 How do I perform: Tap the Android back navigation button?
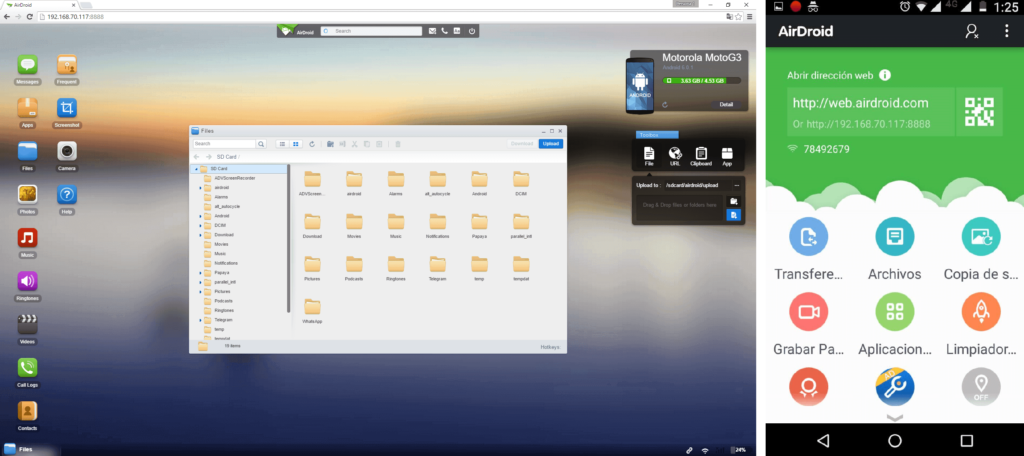(823, 440)
